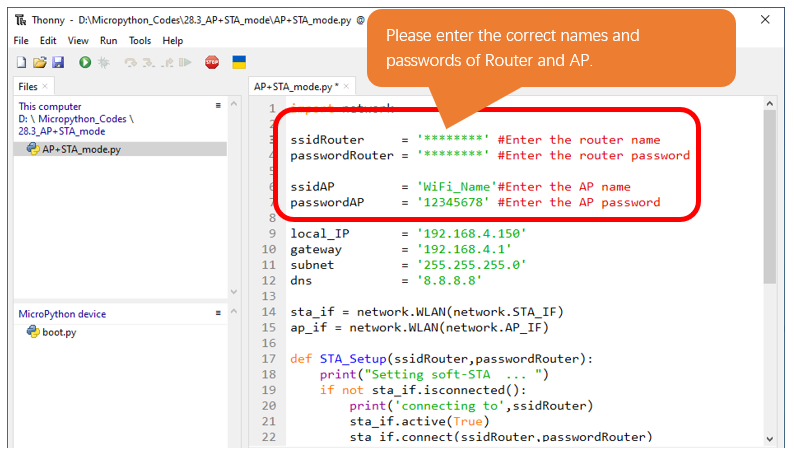Select AP+STA_mode.py in the file list
794x455 pixels.
click(x=120, y=149)
